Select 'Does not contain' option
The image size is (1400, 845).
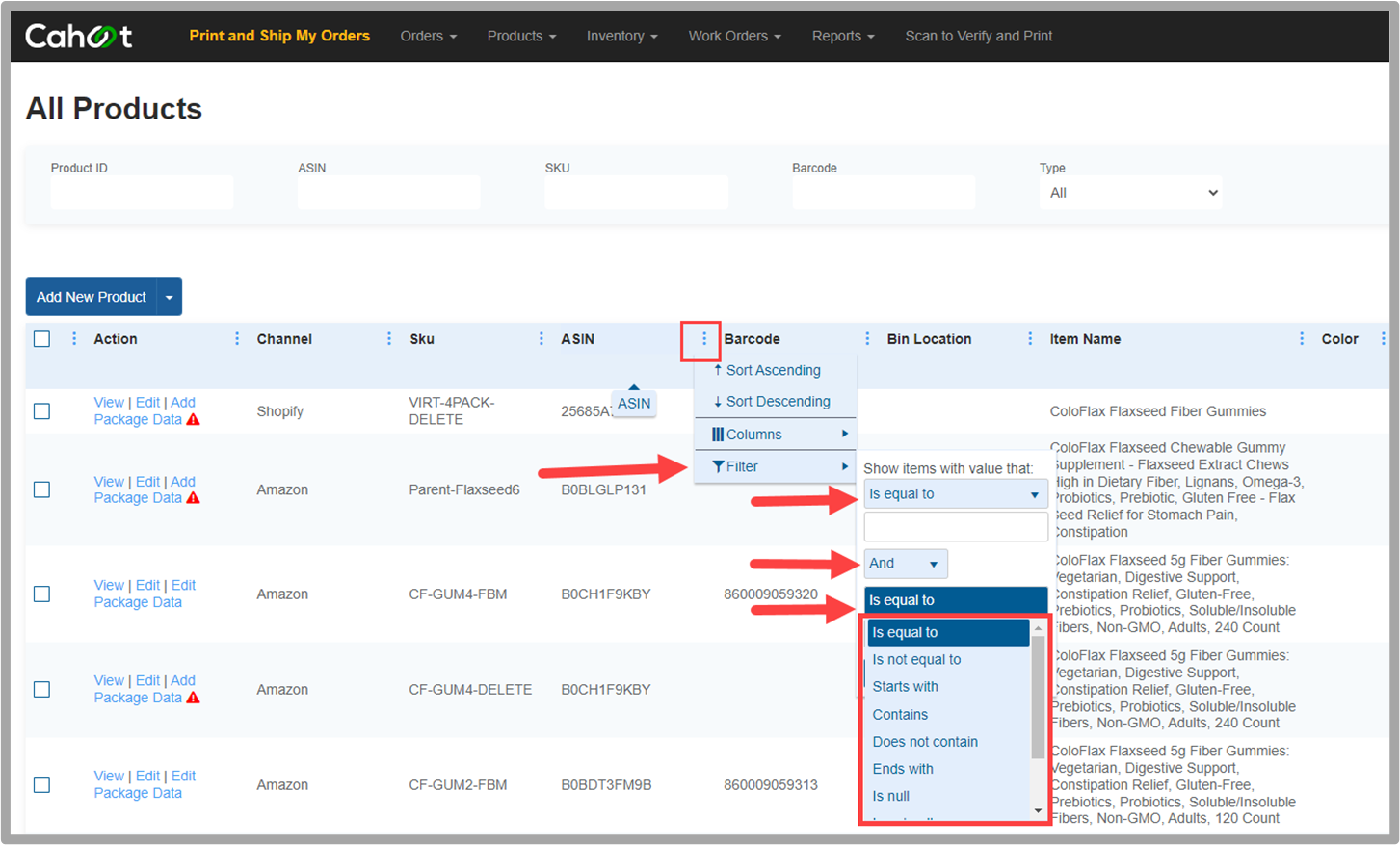tap(948, 742)
